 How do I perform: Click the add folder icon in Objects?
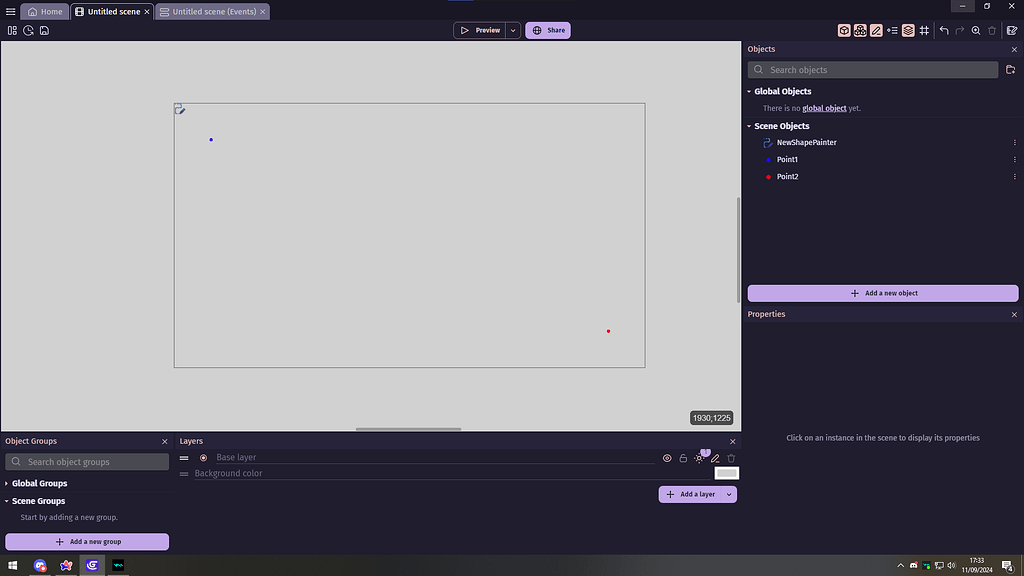(1010, 70)
